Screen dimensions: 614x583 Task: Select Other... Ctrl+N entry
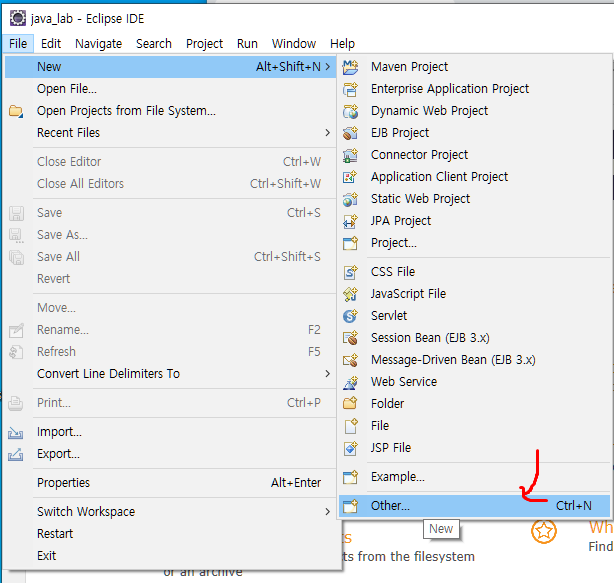(x=475, y=506)
